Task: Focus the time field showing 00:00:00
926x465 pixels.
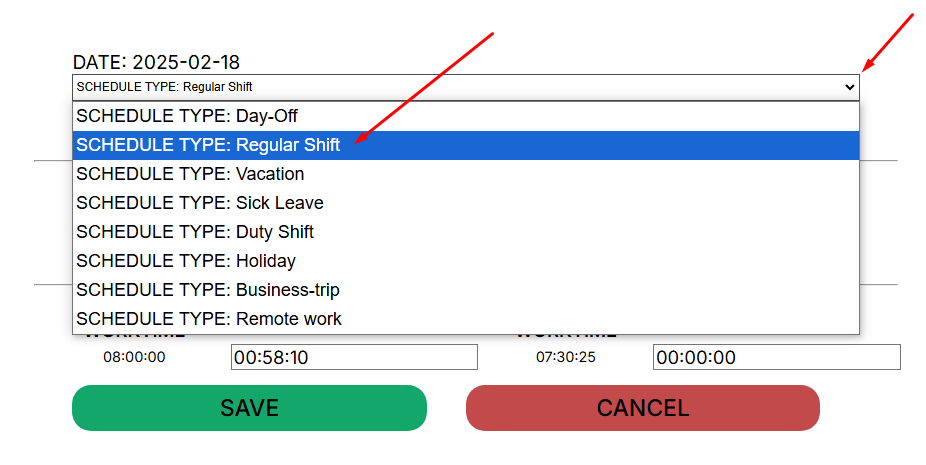Action: coord(776,357)
